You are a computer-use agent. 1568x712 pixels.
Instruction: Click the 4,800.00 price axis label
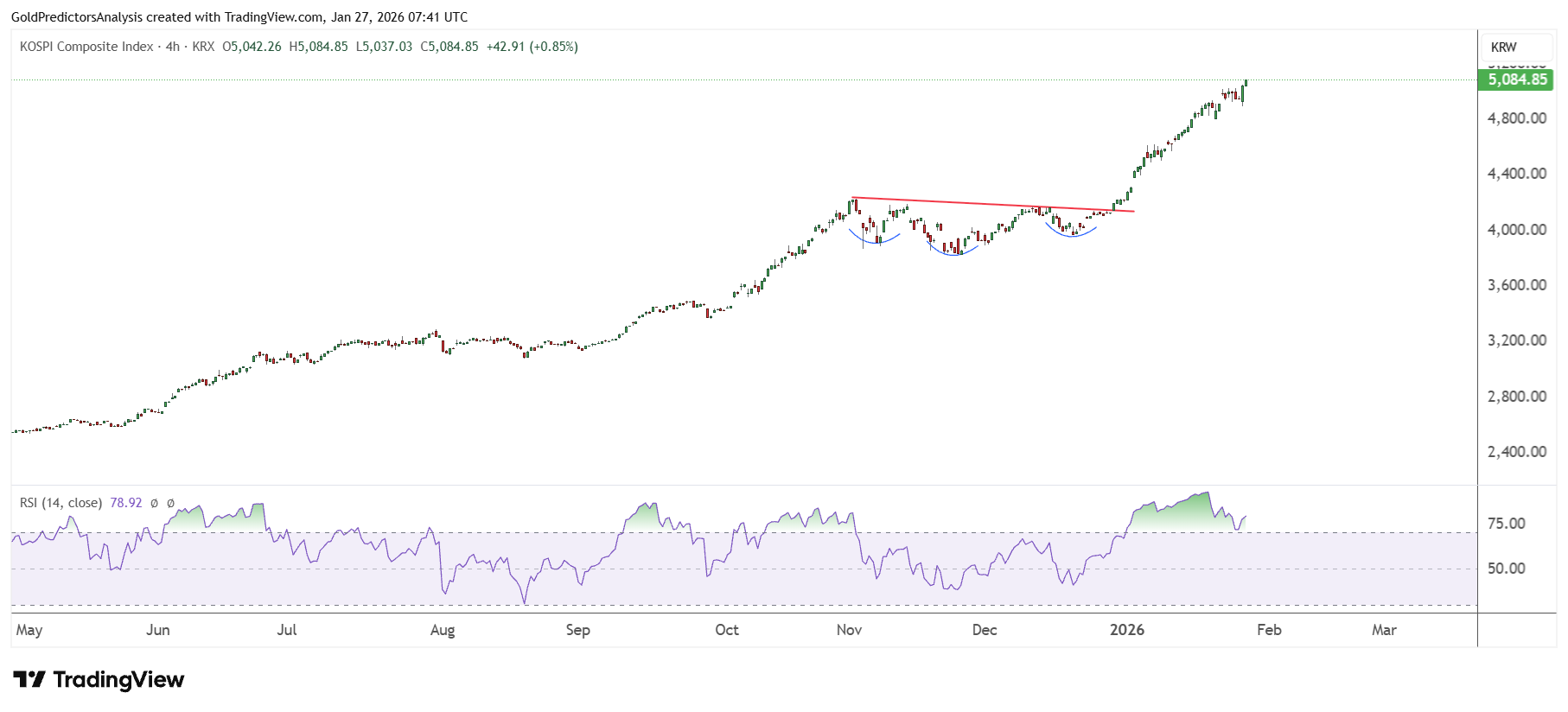tap(1517, 118)
